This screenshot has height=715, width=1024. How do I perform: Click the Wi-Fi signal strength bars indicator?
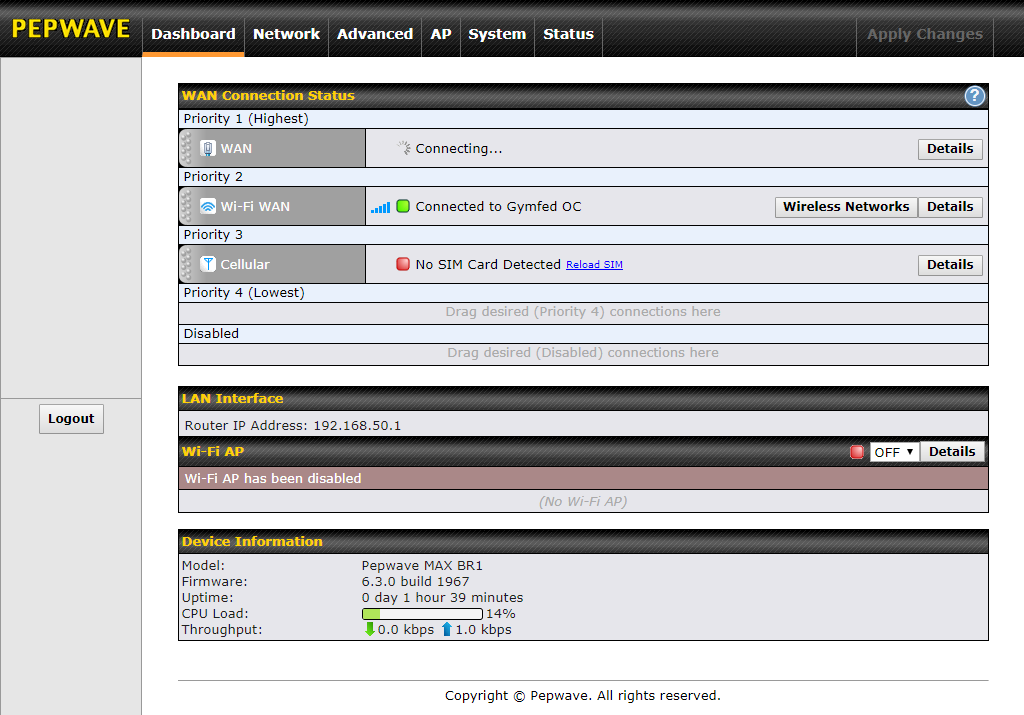[380, 206]
